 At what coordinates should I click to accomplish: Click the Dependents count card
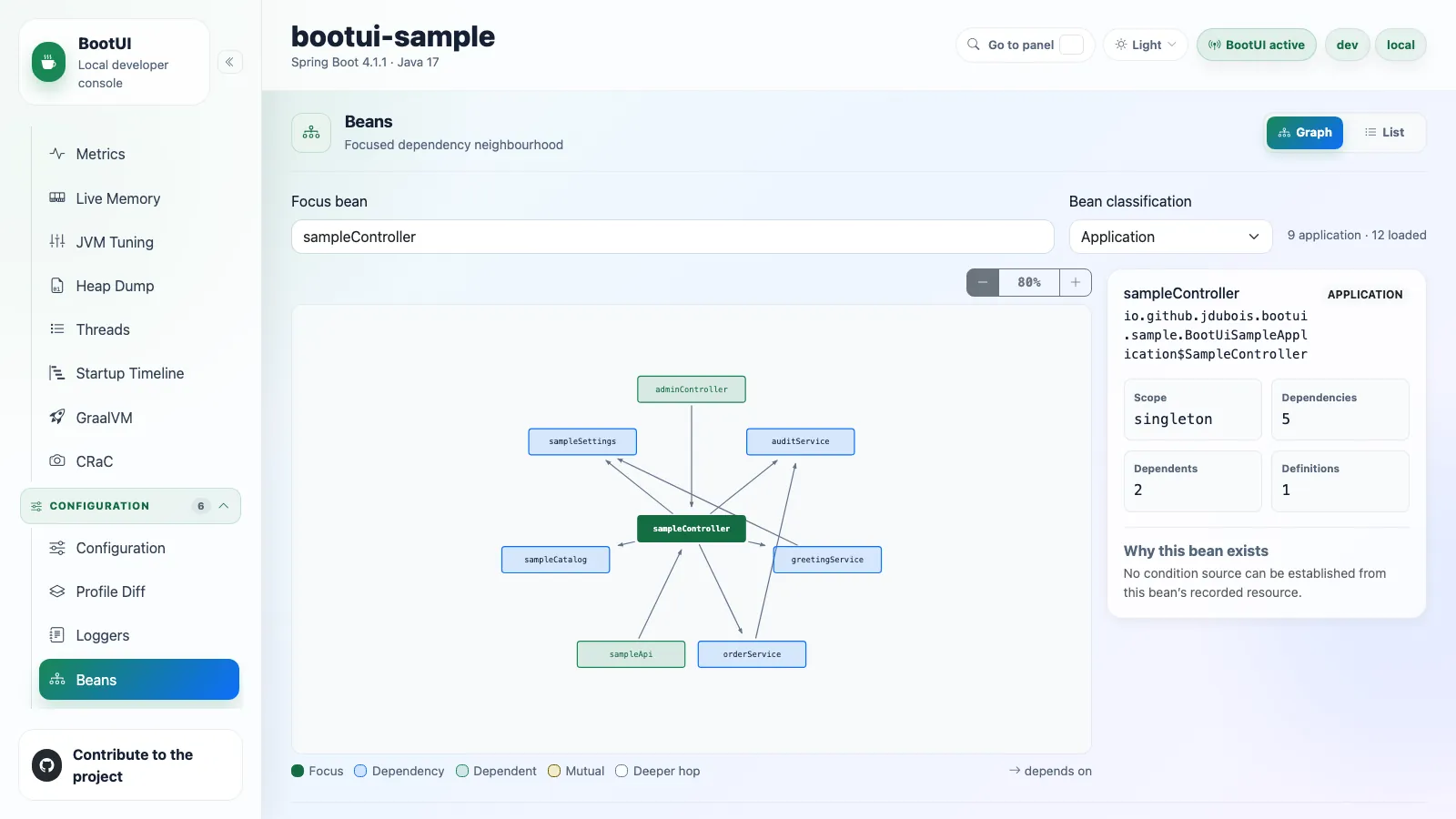(1193, 481)
